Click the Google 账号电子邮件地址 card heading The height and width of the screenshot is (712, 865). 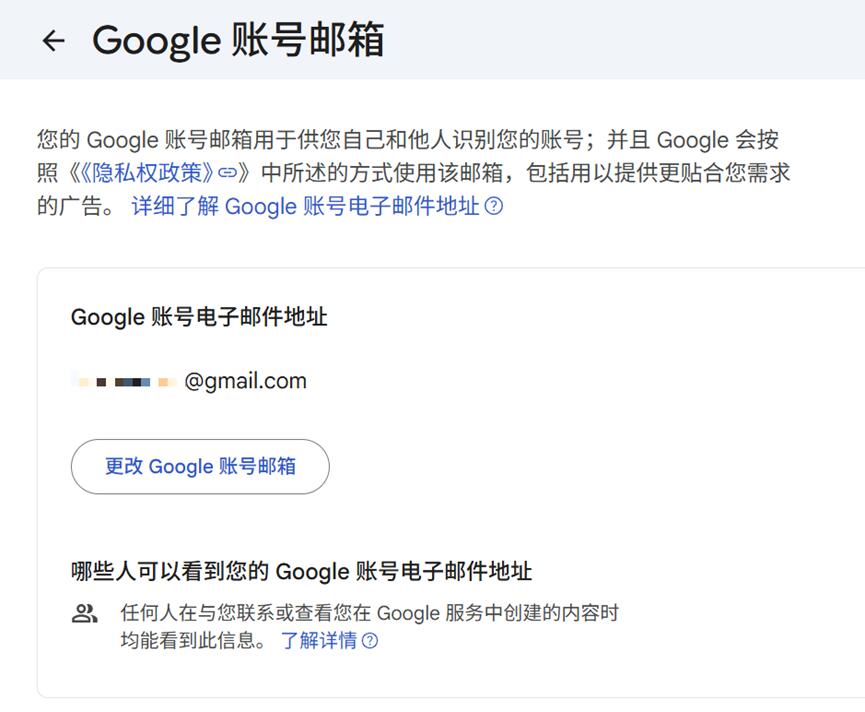[199, 317]
